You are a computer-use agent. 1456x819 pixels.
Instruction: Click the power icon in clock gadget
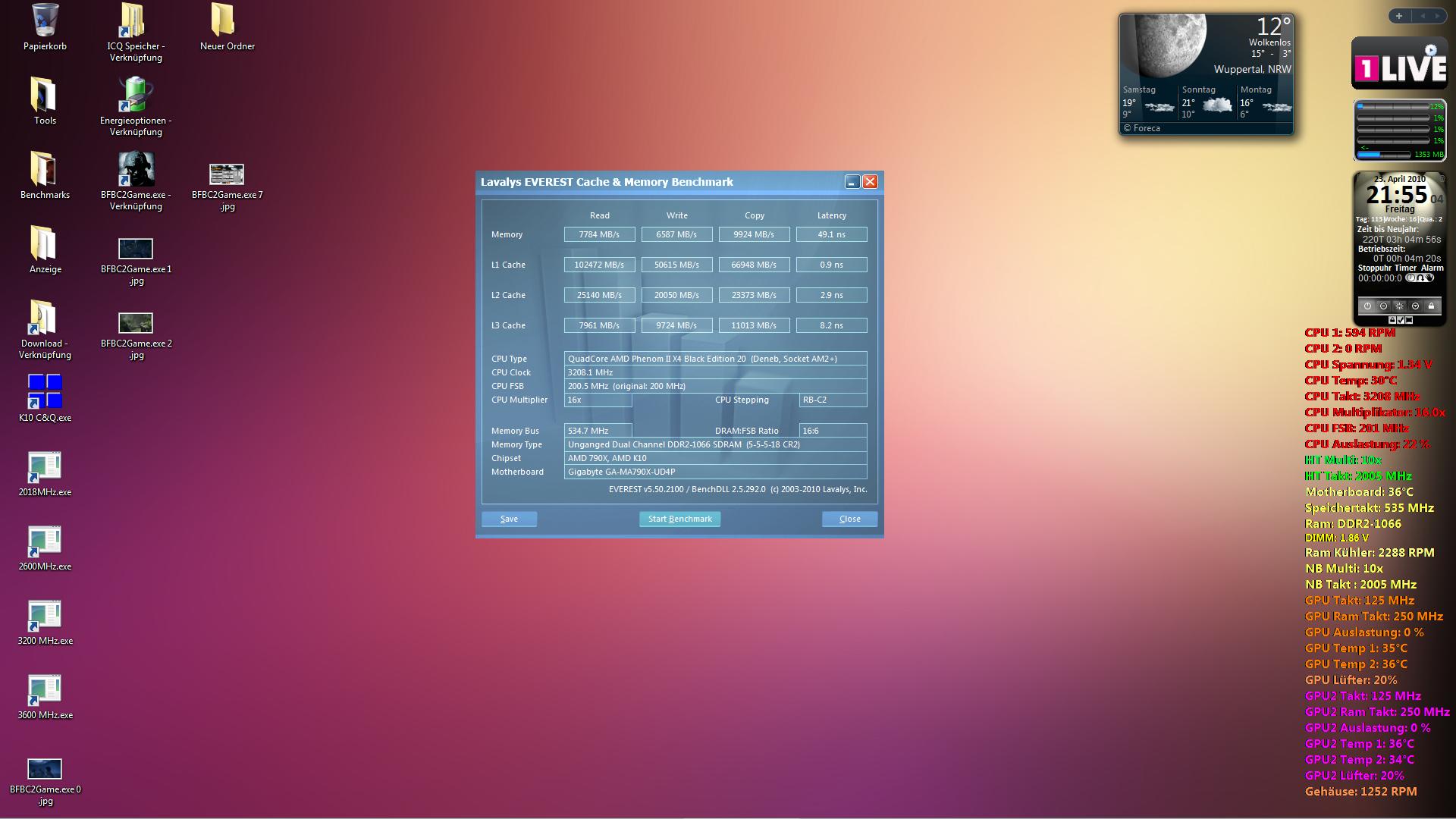[1367, 306]
